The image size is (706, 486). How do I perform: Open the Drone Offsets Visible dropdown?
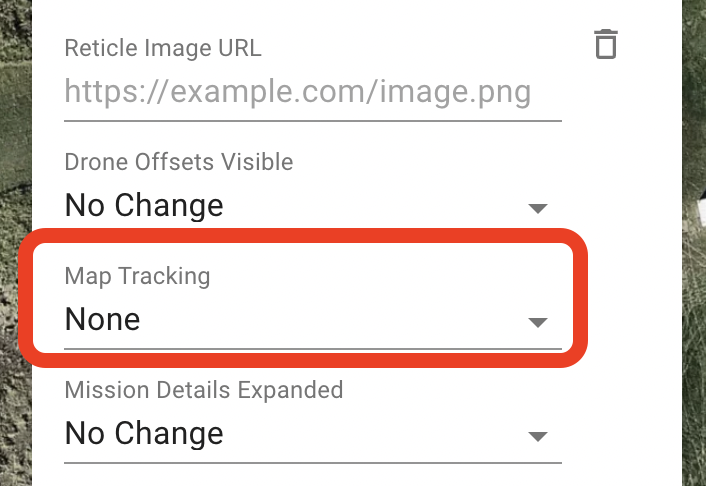pyautogui.click(x=313, y=206)
